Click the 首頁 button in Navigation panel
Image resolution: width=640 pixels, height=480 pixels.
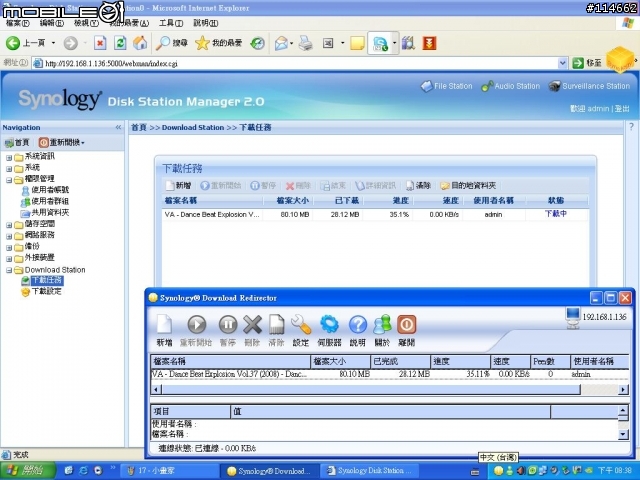pos(17,142)
